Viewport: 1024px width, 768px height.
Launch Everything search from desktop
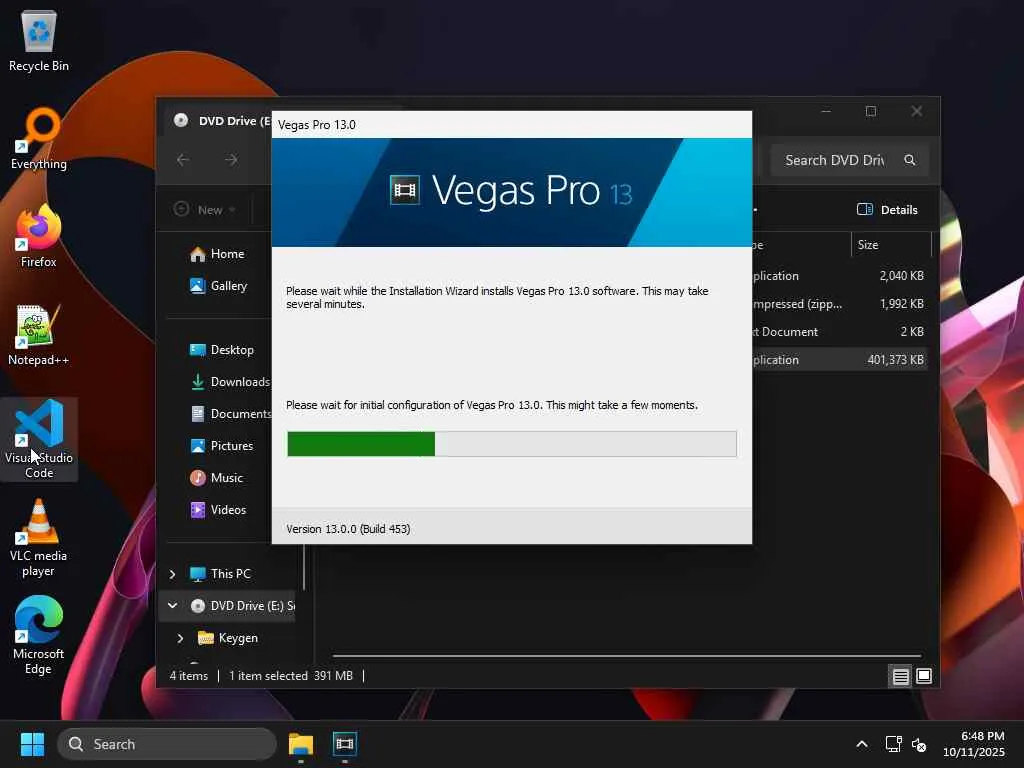coord(39,138)
